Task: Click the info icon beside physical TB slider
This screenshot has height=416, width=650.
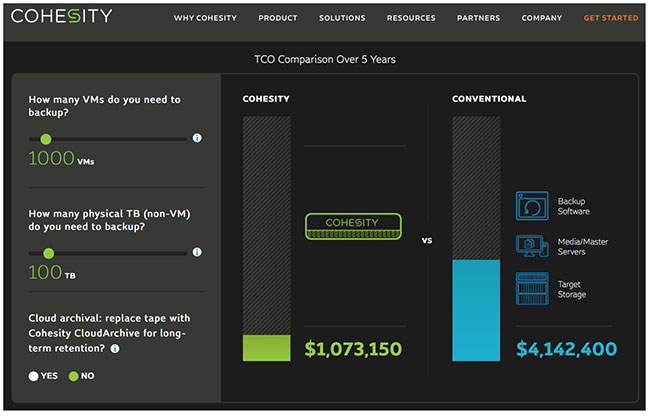Action: [197, 253]
